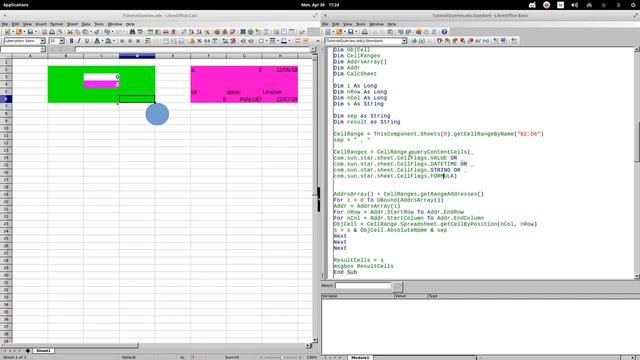Click Export as PDF icon in Calc

point(44,32)
